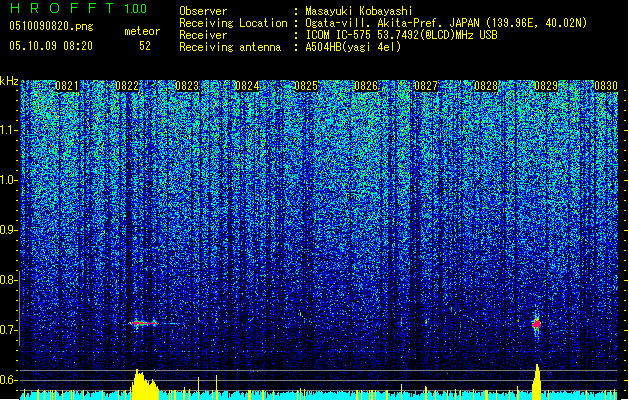Click the 1.0 frequency axis label
This screenshot has width=629, height=400.
click(x=8, y=180)
